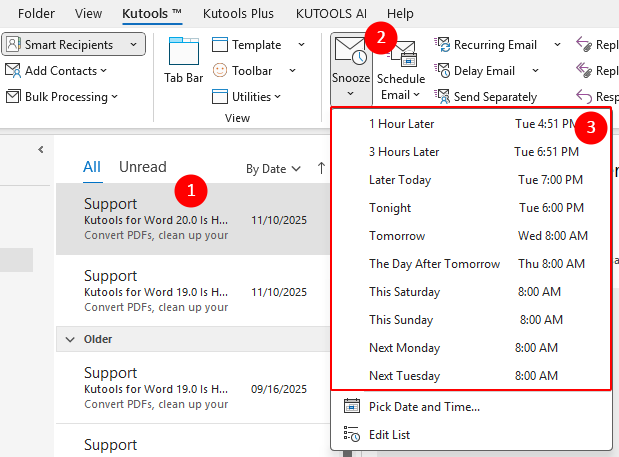Viewport: 619px width, 457px height.
Task: Snooze until This Sunday
Action: coord(471,320)
